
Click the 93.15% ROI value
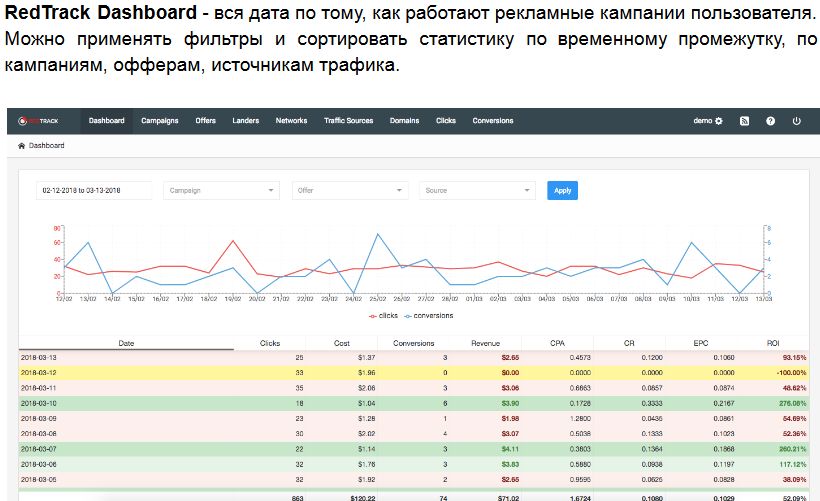(794, 358)
